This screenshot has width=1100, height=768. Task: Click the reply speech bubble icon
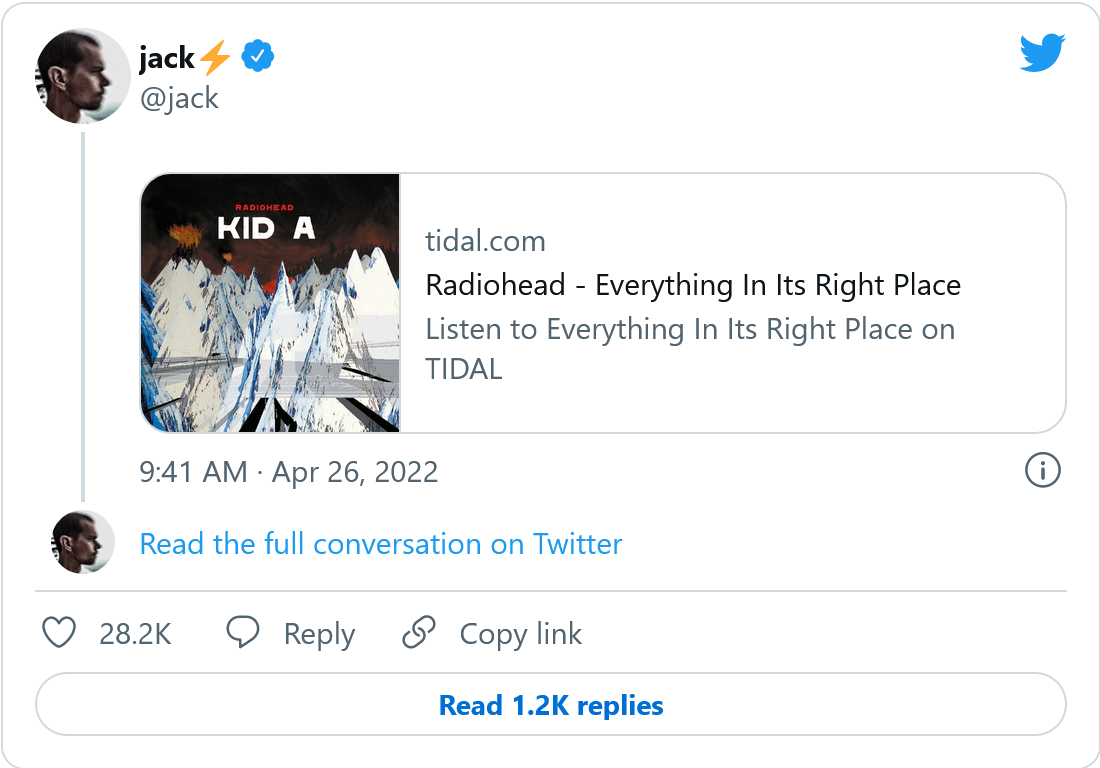pos(243,633)
